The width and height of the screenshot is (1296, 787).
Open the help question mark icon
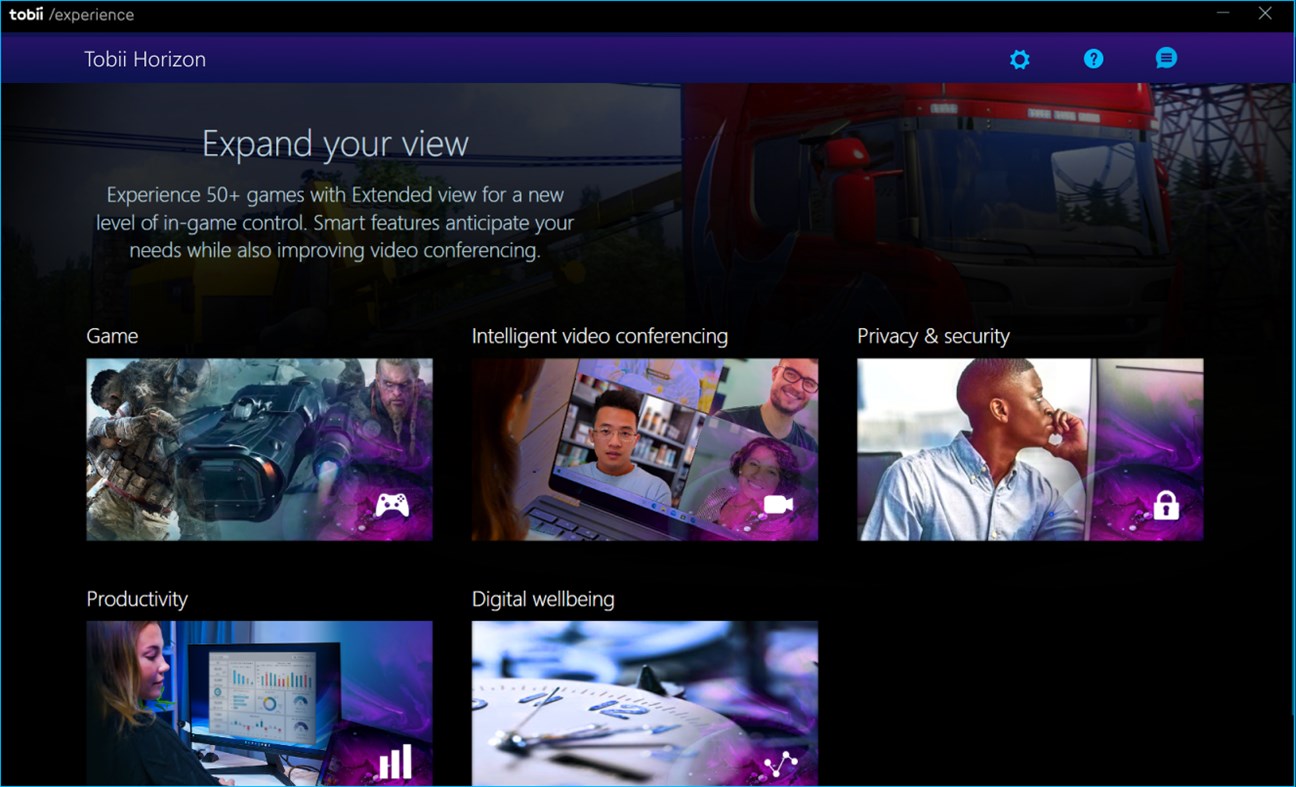coord(1094,59)
